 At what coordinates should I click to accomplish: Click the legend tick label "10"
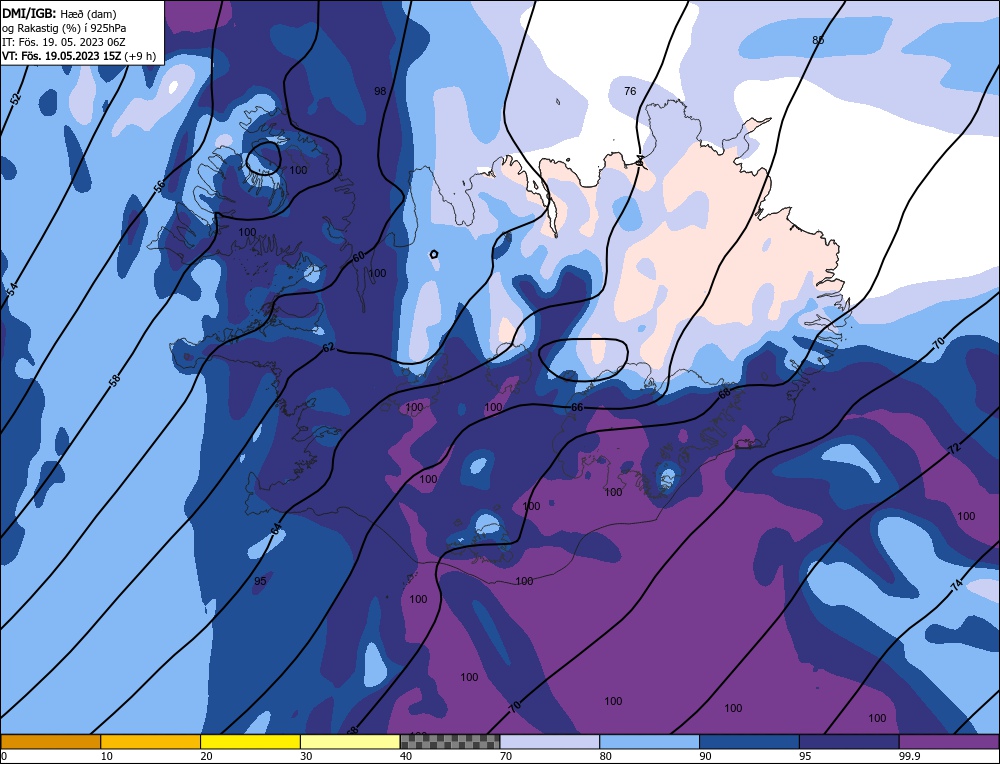107,756
